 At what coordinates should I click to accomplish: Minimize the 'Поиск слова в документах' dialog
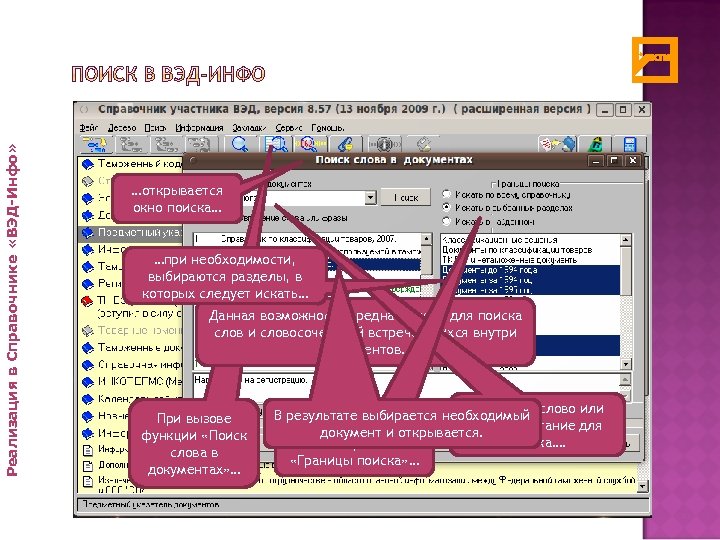[596, 161]
